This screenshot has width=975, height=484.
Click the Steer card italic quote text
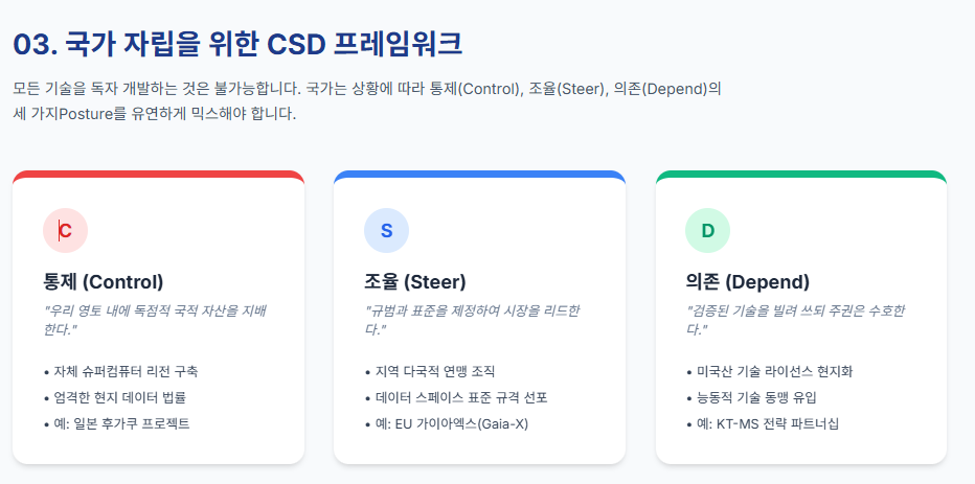pyautogui.click(x=473, y=320)
